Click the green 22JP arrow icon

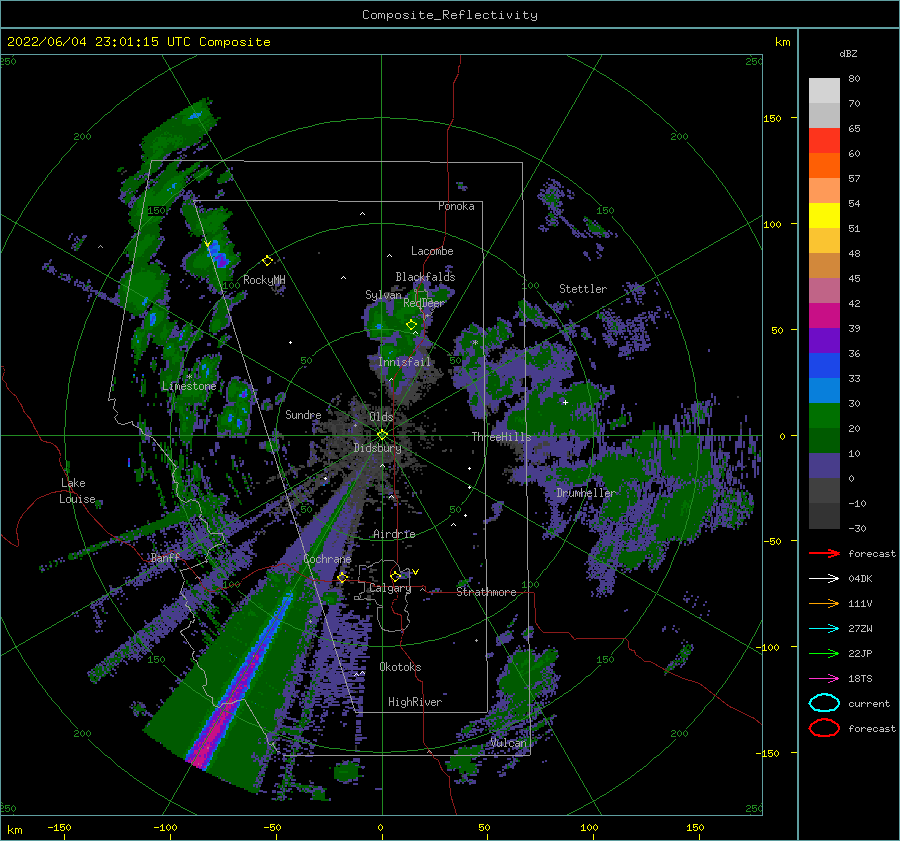[824, 653]
